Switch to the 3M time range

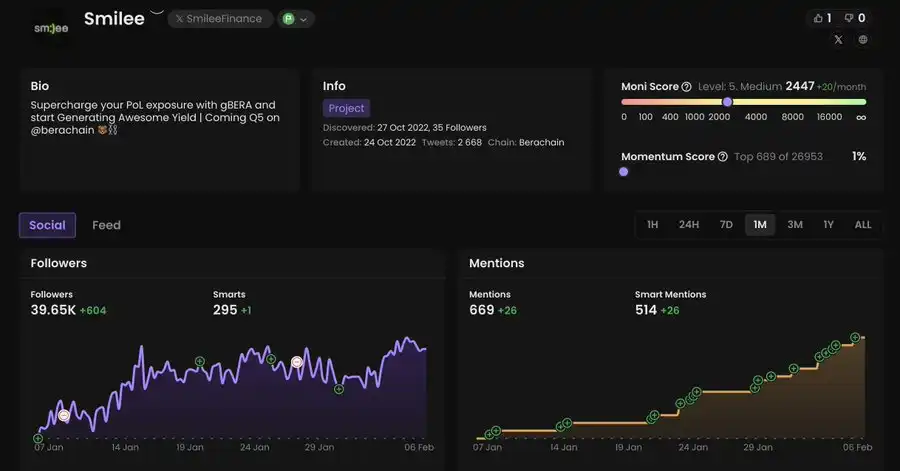794,225
